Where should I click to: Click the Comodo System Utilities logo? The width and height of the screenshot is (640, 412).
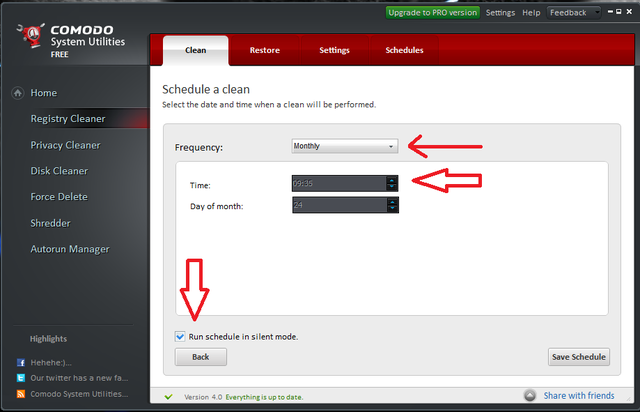click(31, 36)
